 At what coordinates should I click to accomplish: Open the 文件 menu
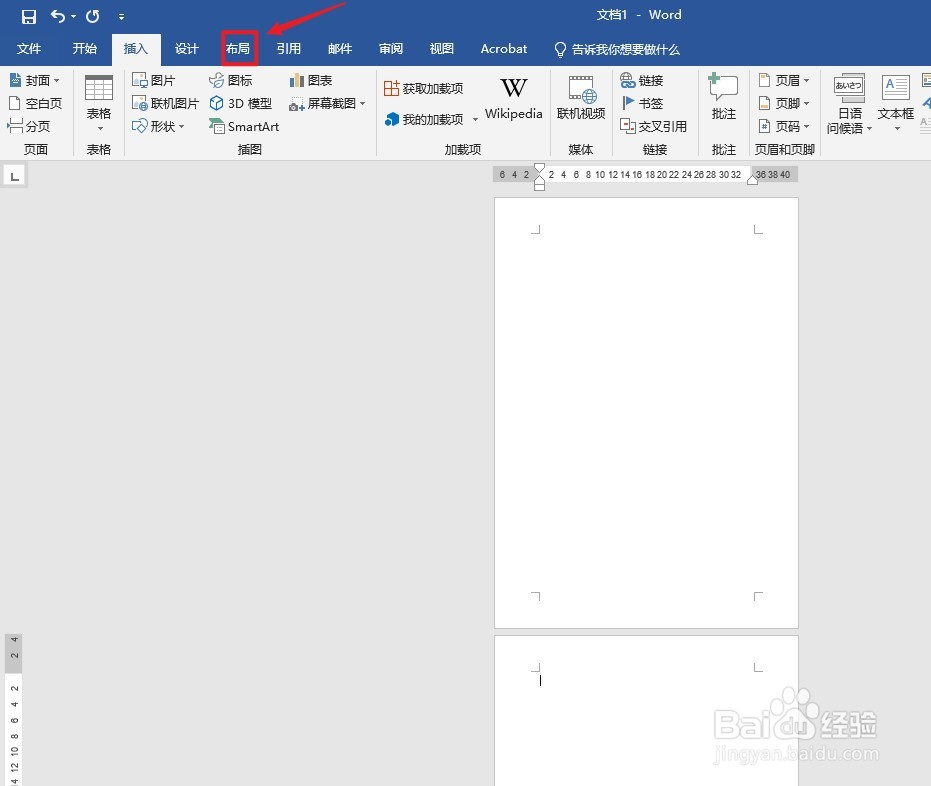tap(30, 48)
